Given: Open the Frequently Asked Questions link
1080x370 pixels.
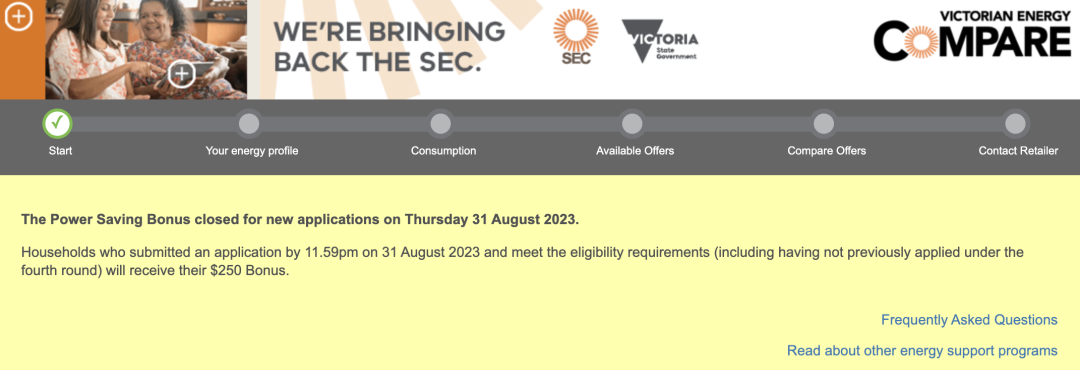Looking at the screenshot, I should (x=969, y=320).
